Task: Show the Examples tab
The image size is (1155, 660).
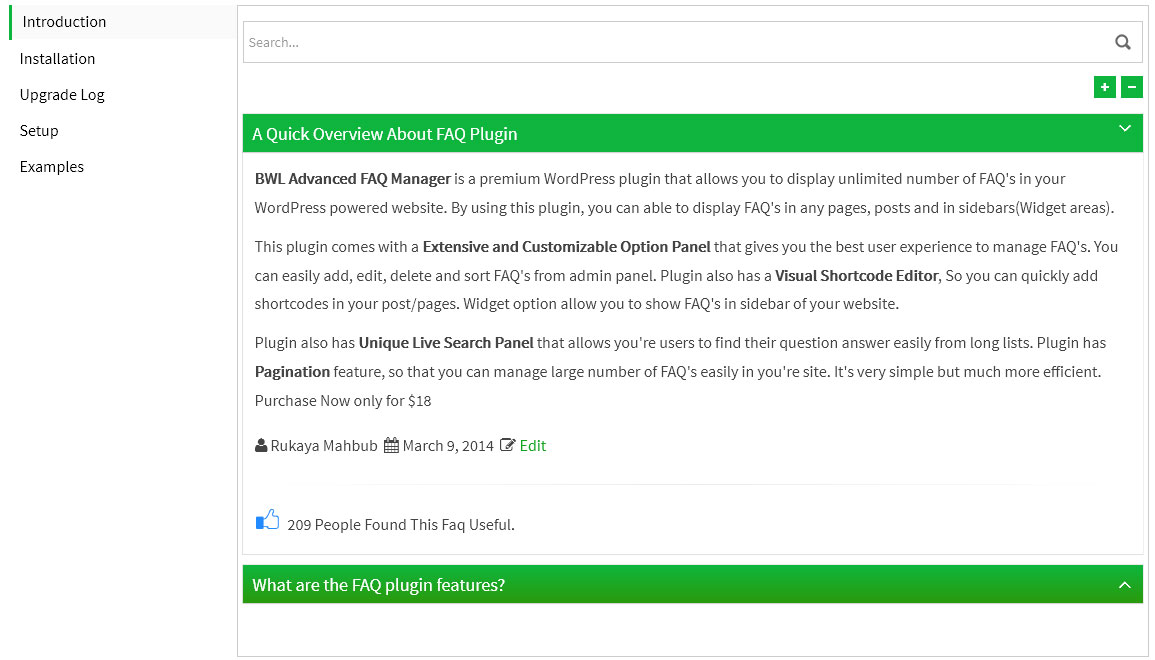Action: (52, 167)
